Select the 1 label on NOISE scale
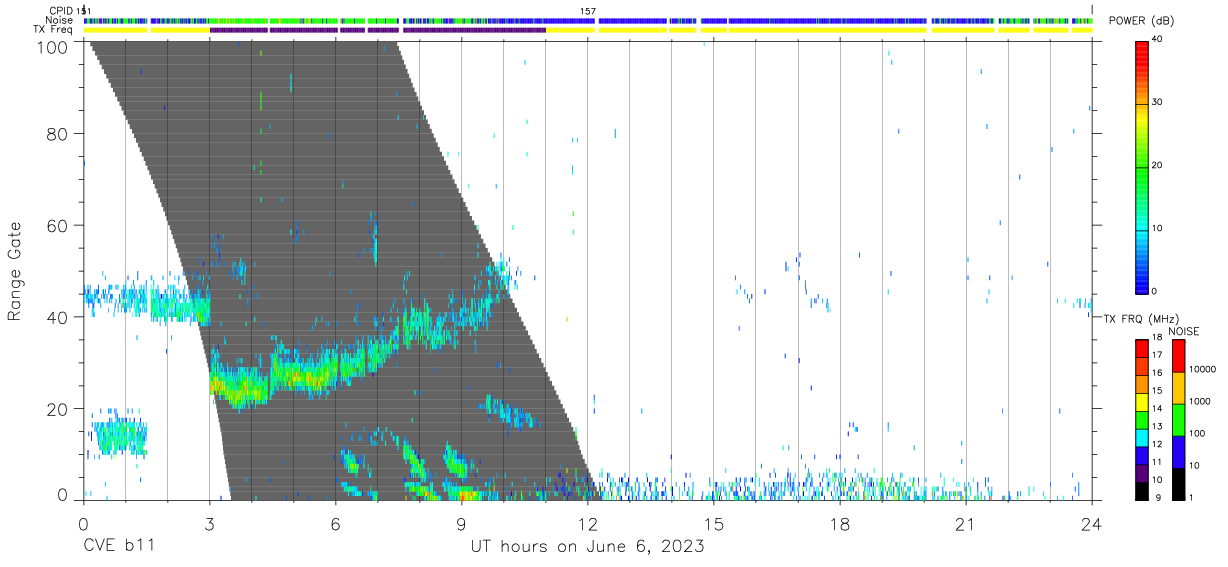The width and height of the screenshot is (1228, 567). click(x=1193, y=497)
